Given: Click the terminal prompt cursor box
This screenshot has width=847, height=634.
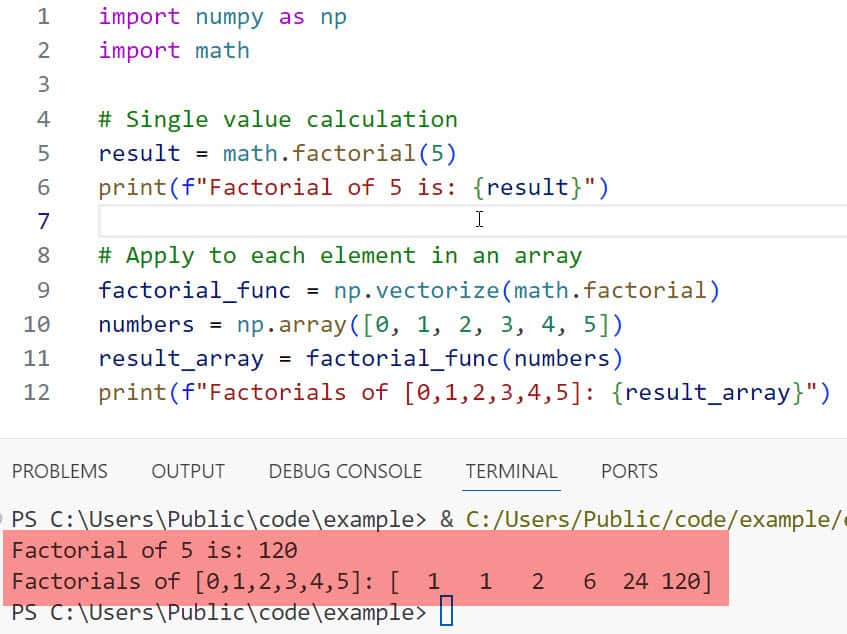Looking at the screenshot, I should tap(446, 611).
